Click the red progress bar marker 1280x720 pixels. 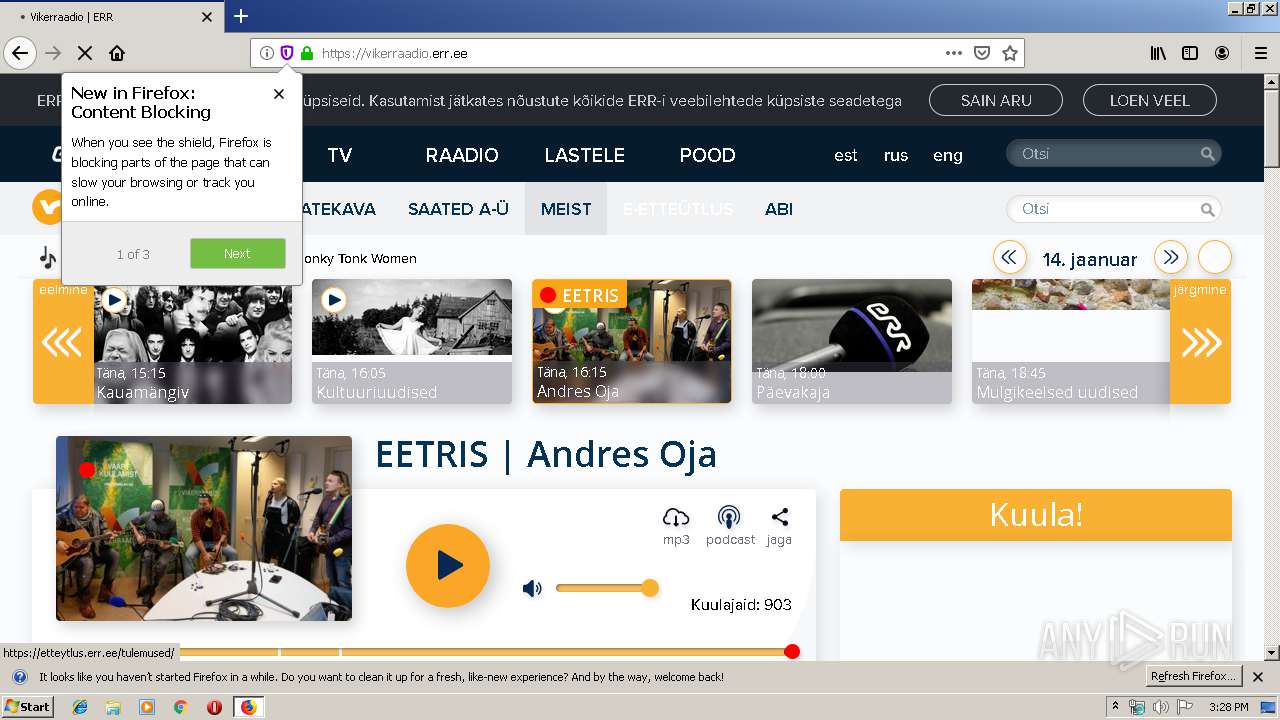(792, 652)
